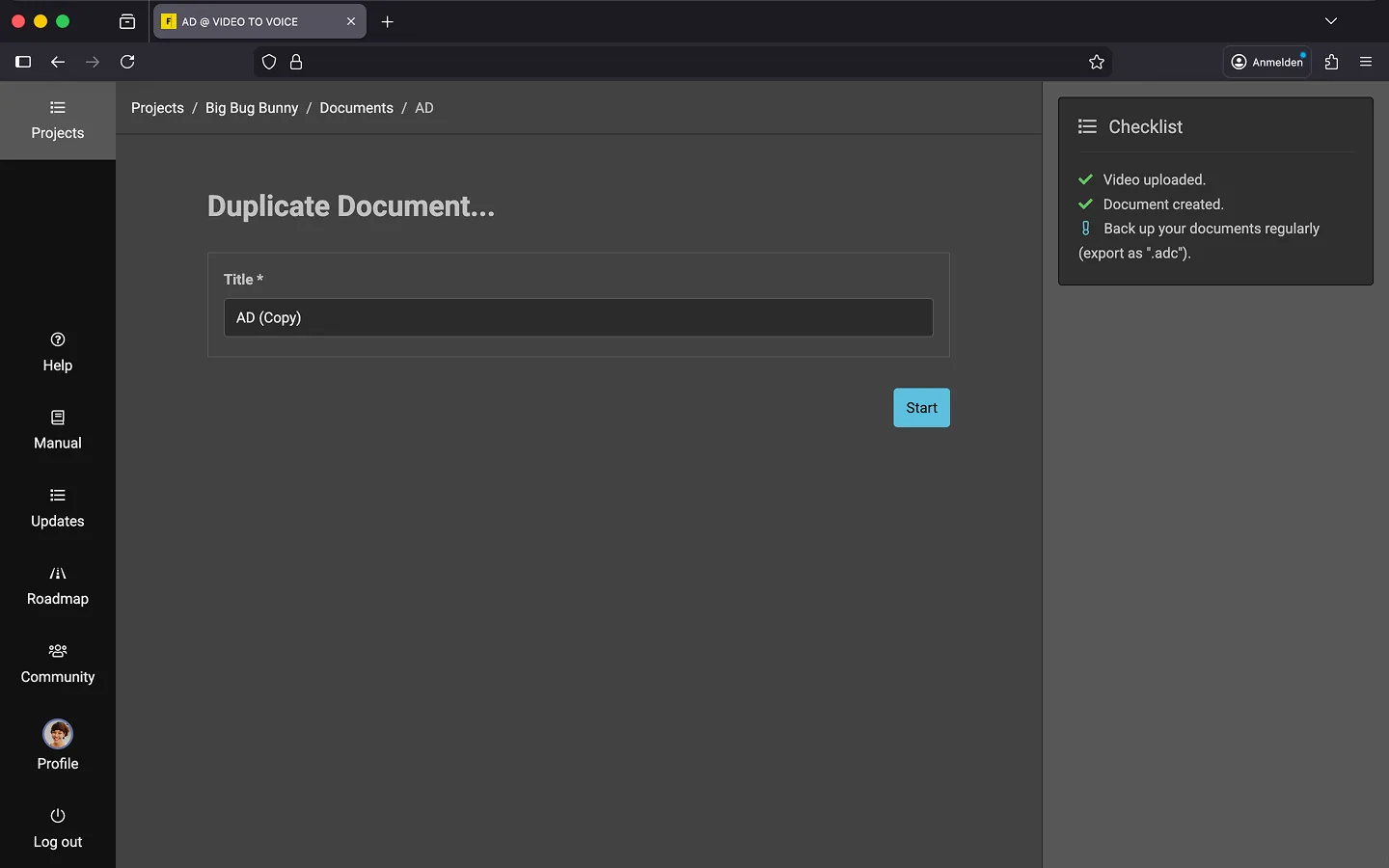Open Documents breadcrumb link

356,108
